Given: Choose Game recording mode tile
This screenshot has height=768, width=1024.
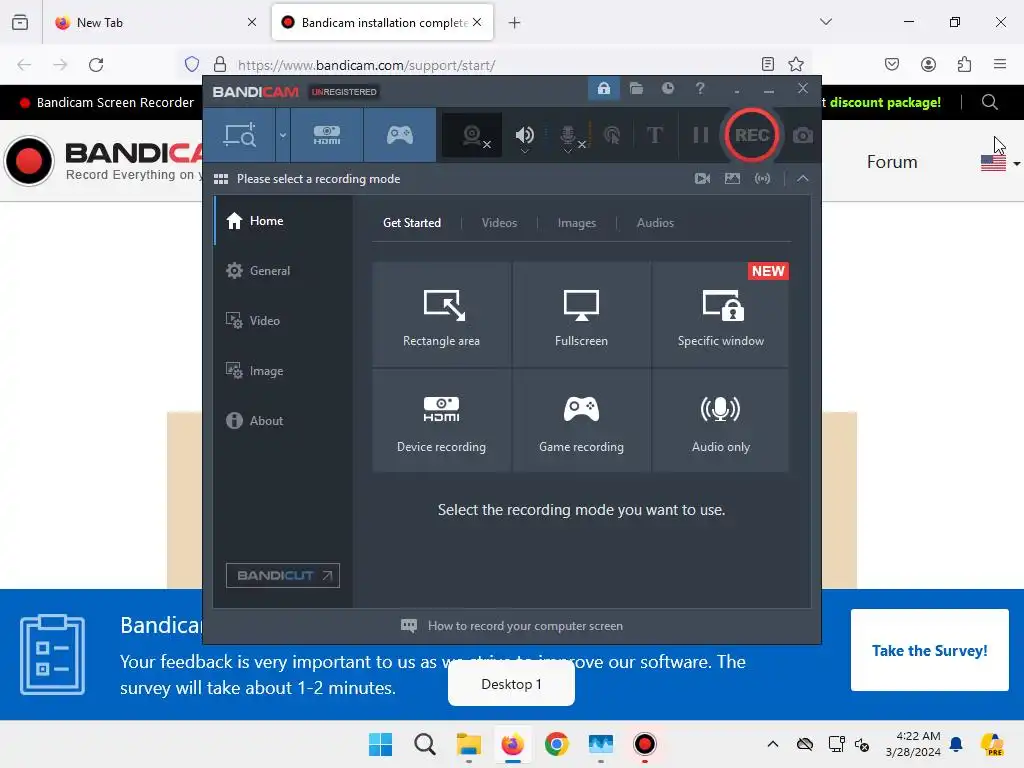Looking at the screenshot, I should (x=581, y=421).
